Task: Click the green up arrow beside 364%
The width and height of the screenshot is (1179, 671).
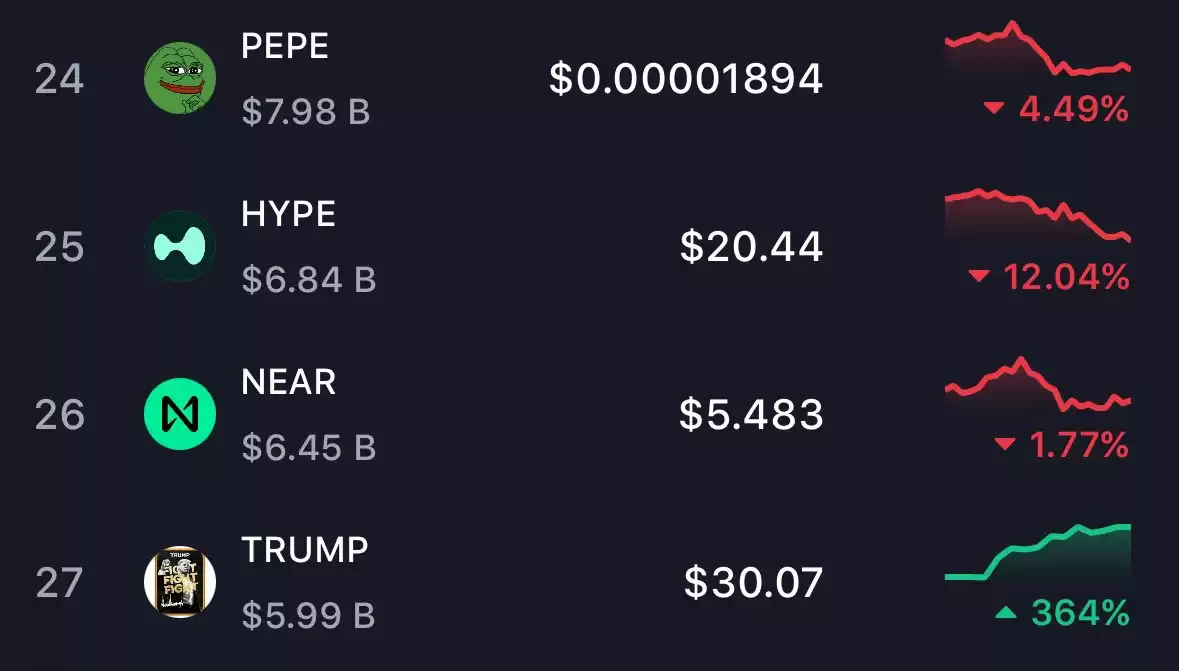Action: click(x=1006, y=613)
